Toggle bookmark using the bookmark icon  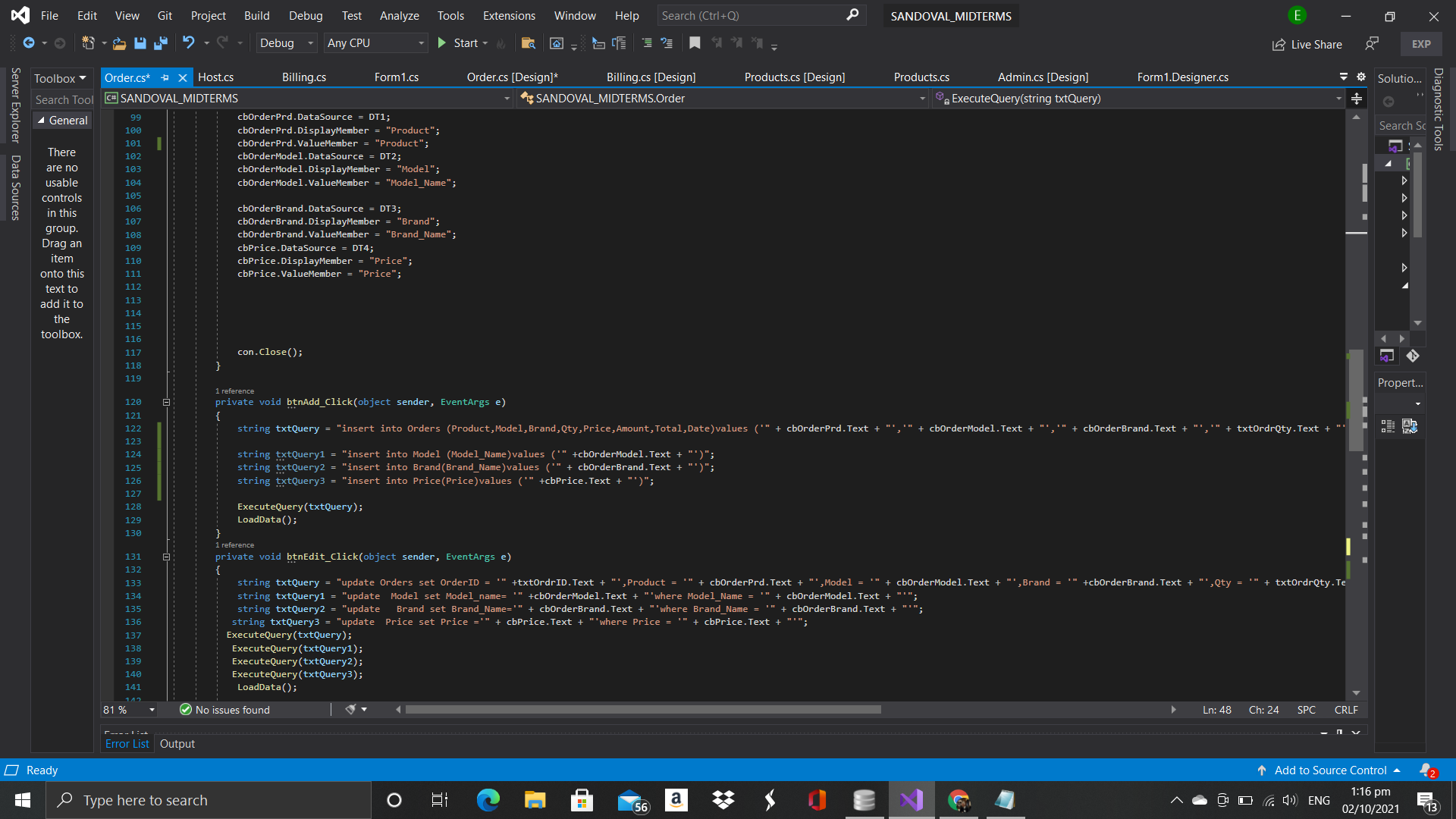[x=695, y=43]
